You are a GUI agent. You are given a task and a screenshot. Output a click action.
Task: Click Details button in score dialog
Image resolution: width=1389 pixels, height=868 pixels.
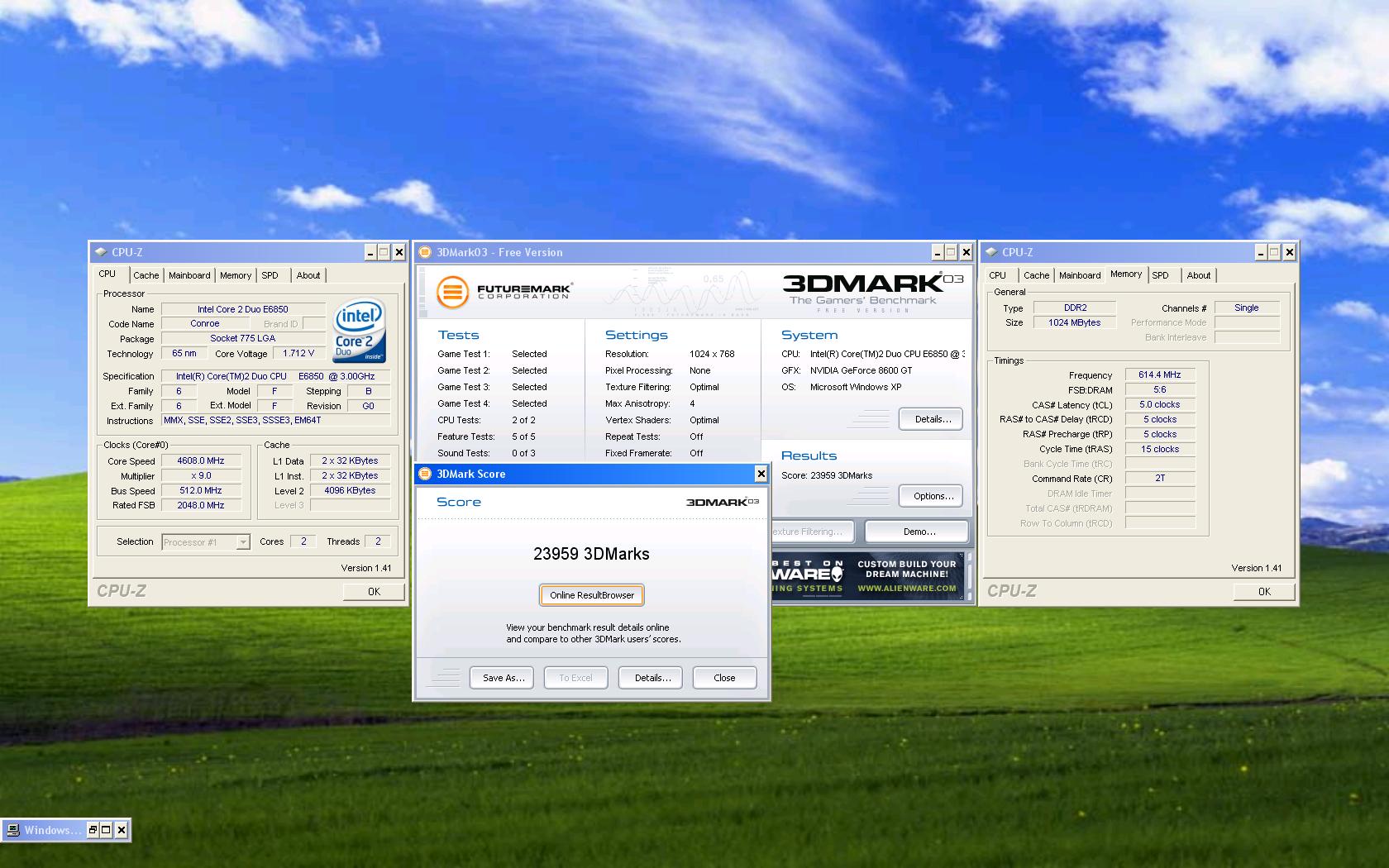[652, 678]
